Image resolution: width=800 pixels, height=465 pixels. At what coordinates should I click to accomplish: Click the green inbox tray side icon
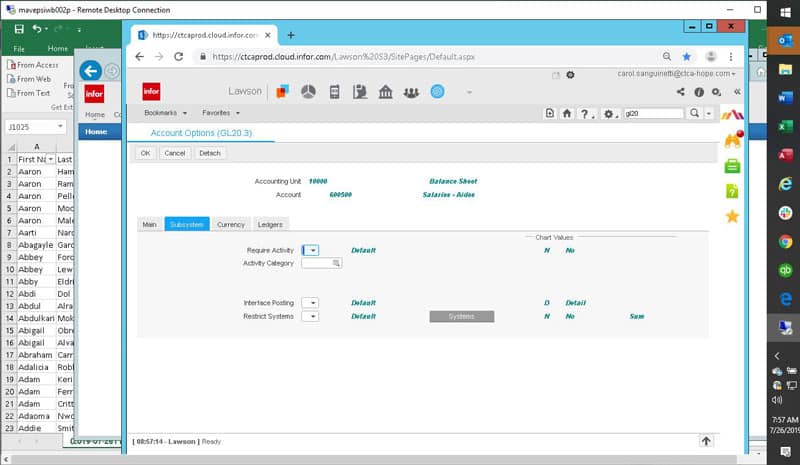(732, 166)
